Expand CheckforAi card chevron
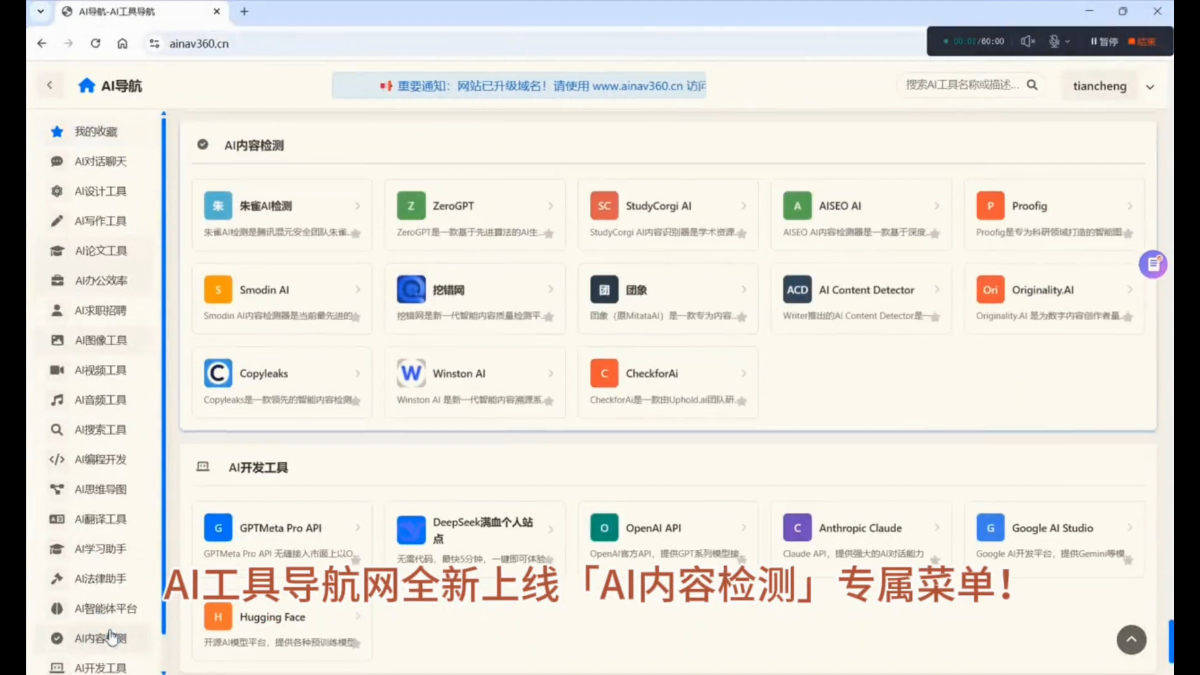Screen dimensions: 1200x675 (743, 374)
